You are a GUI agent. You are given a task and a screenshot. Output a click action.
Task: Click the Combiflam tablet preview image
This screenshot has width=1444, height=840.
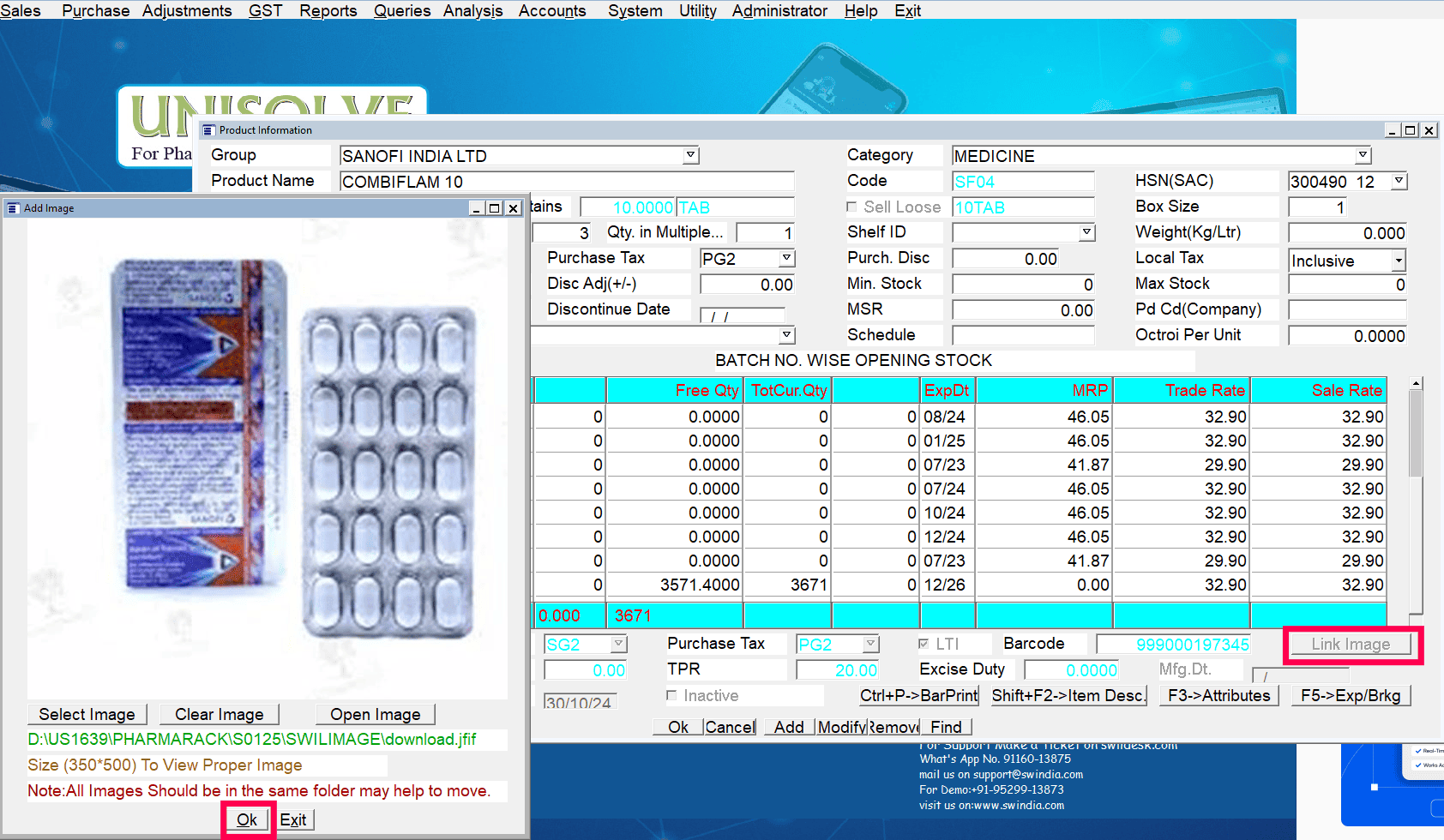(267, 458)
